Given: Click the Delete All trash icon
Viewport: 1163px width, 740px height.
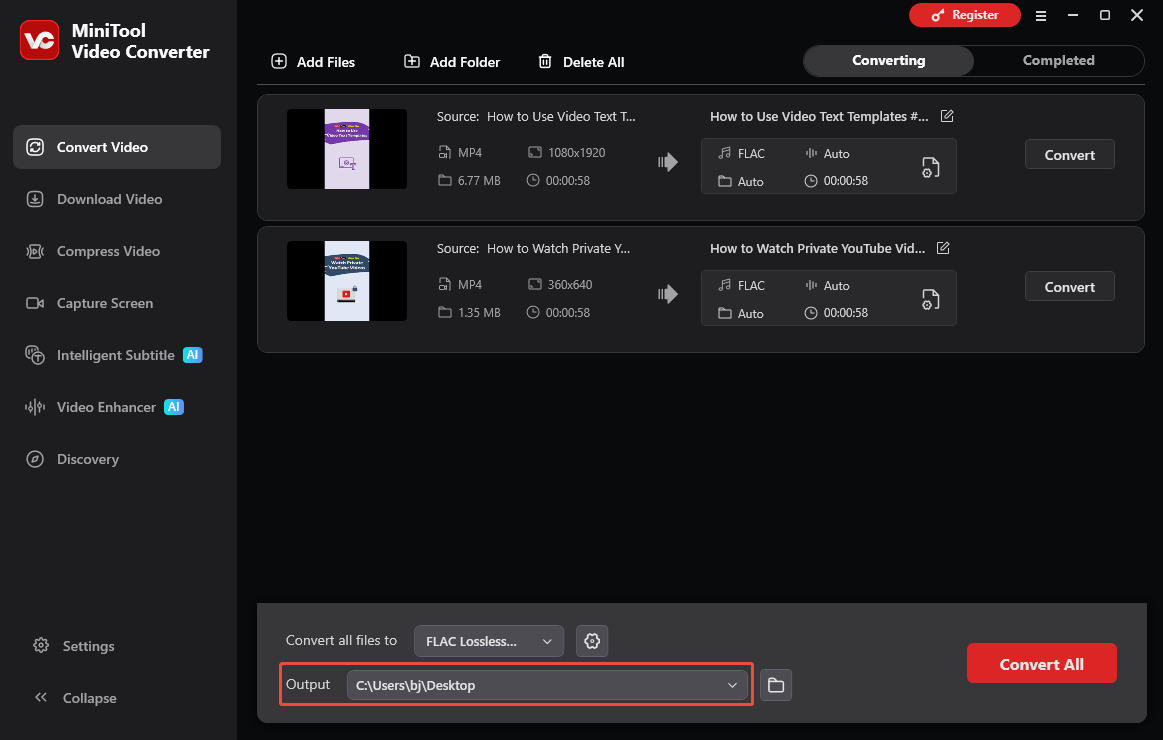Looking at the screenshot, I should tap(545, 61).
